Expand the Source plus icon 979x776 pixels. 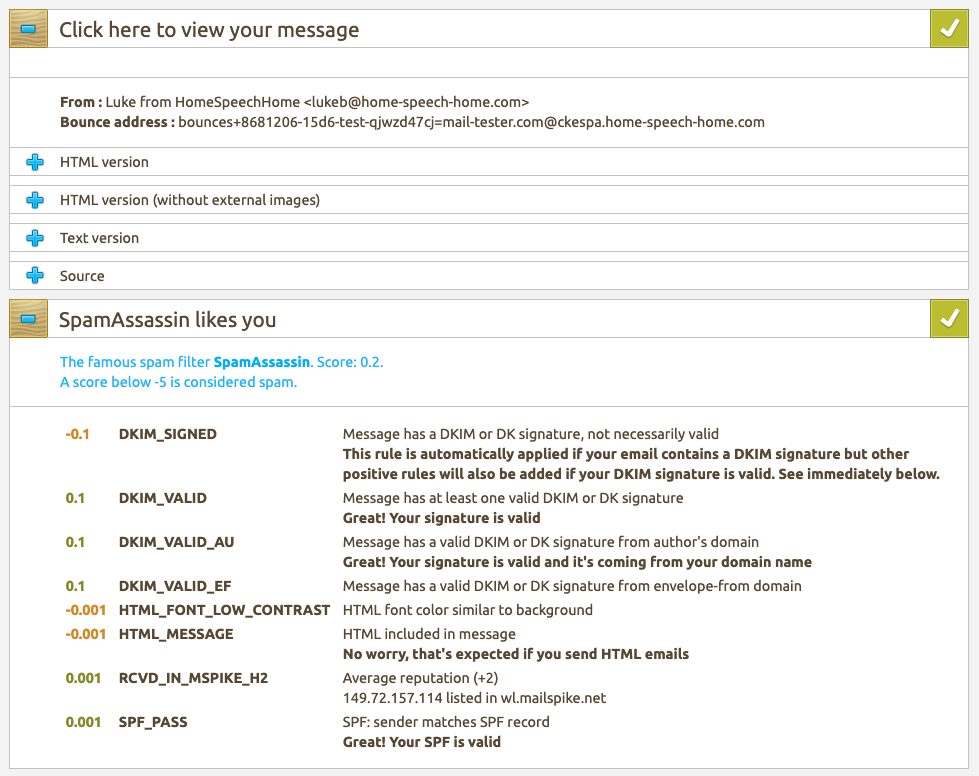click(x=35, y=275)
